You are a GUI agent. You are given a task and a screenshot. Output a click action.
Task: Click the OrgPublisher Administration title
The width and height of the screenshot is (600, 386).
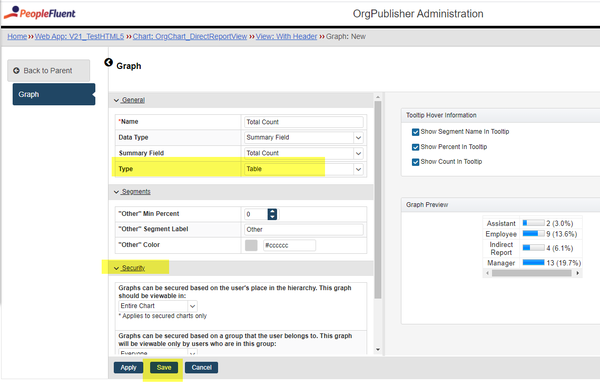[x=418, y=14]
